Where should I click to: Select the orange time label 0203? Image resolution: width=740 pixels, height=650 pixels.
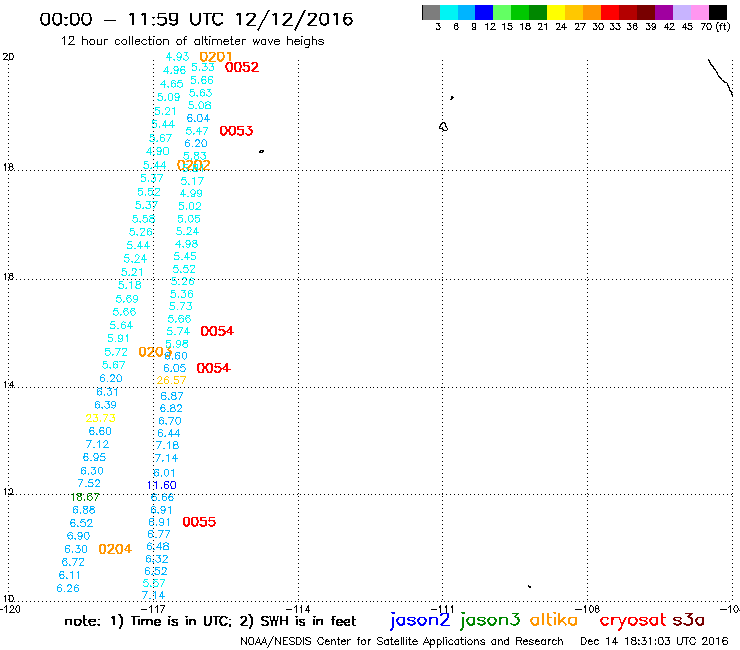click(x=155, y=352)
